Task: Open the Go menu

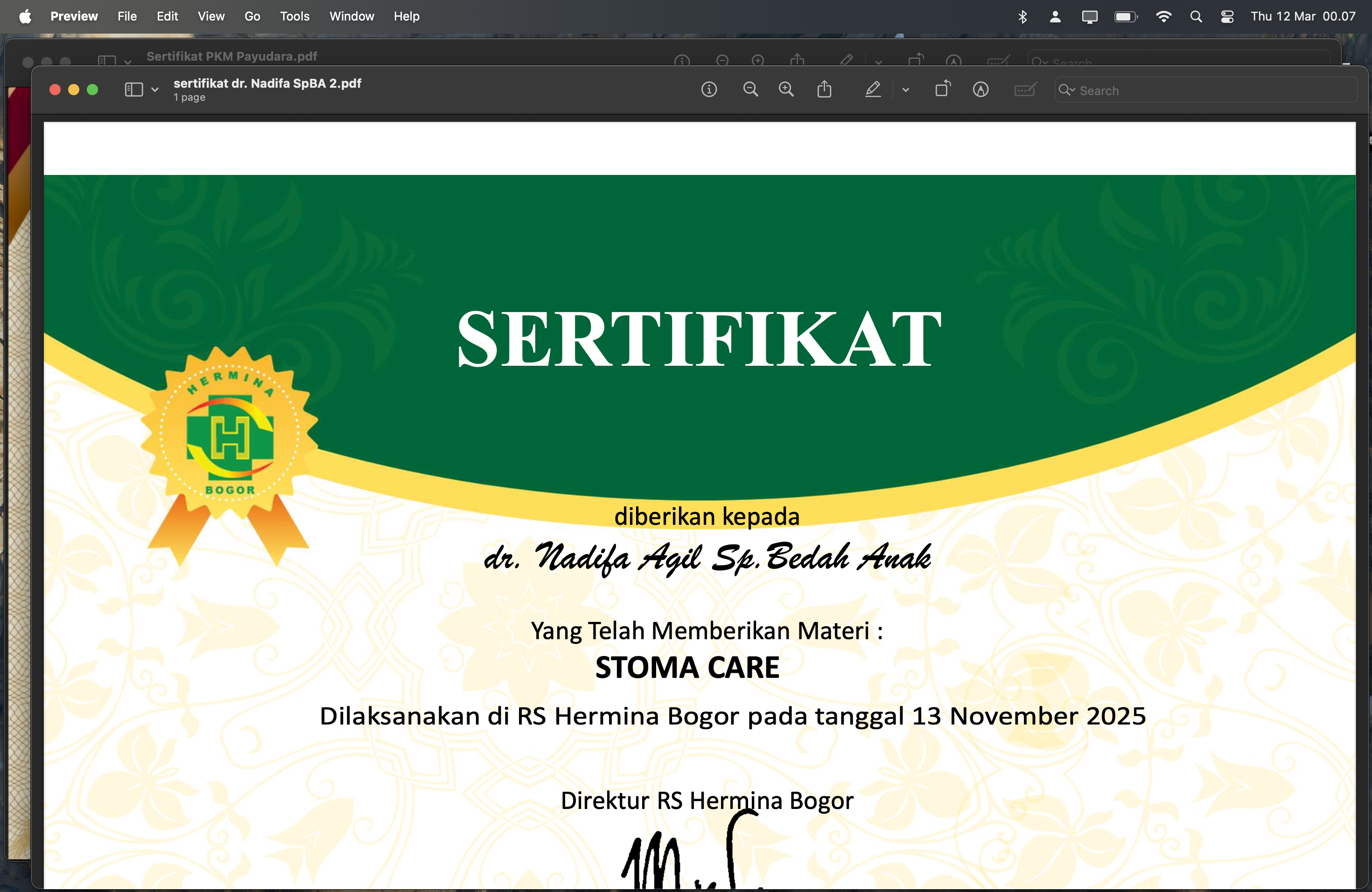Action: (252, 16)
